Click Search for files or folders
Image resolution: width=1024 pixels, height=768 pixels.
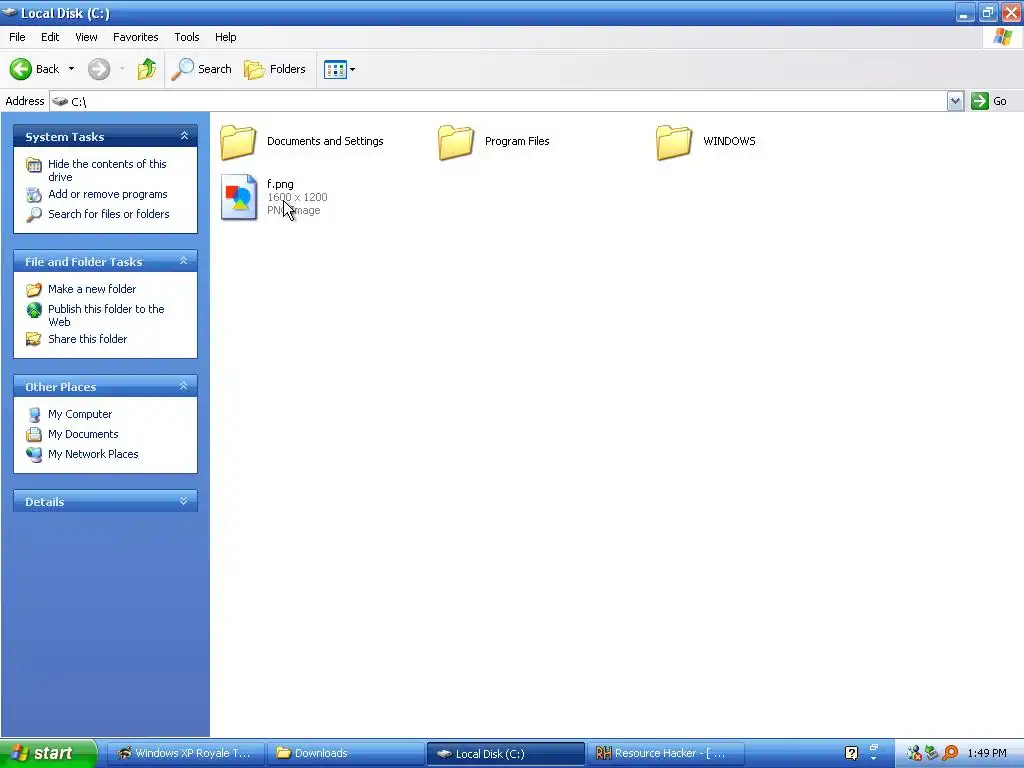[x=108, y=214]
